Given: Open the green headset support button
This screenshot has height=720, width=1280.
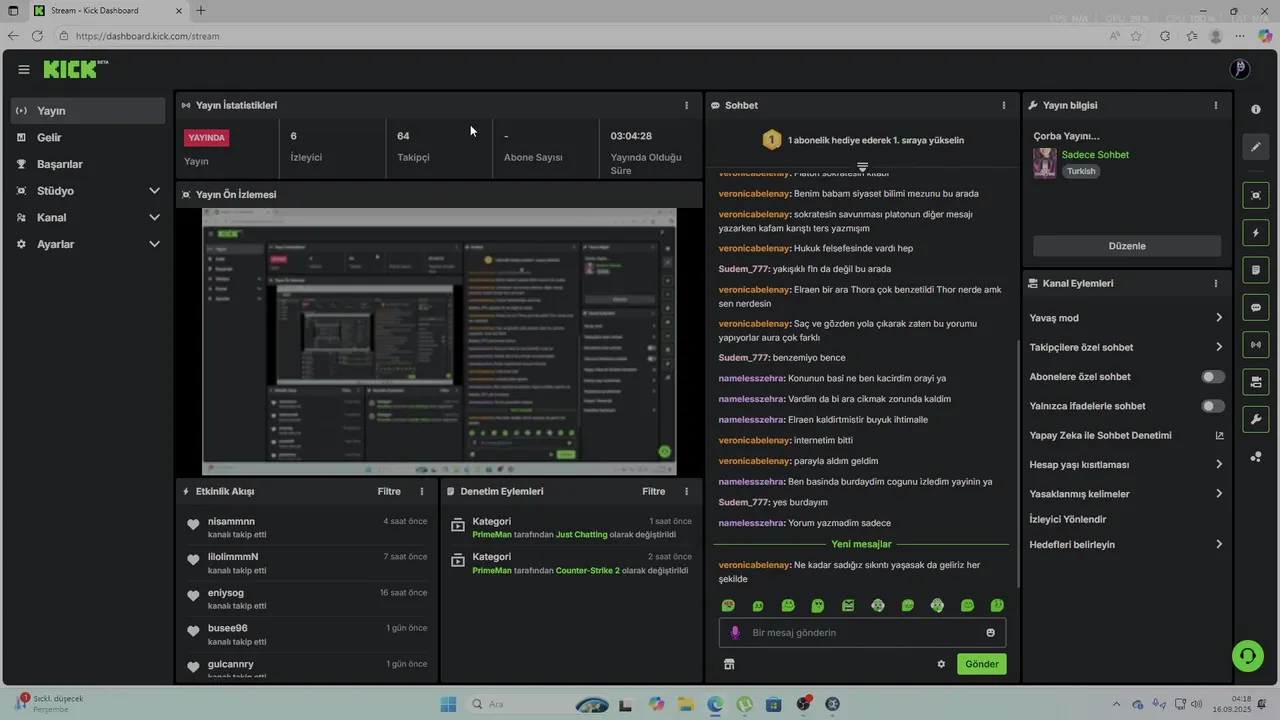Looking at the screenshot, I should (x=1248, y=656).
